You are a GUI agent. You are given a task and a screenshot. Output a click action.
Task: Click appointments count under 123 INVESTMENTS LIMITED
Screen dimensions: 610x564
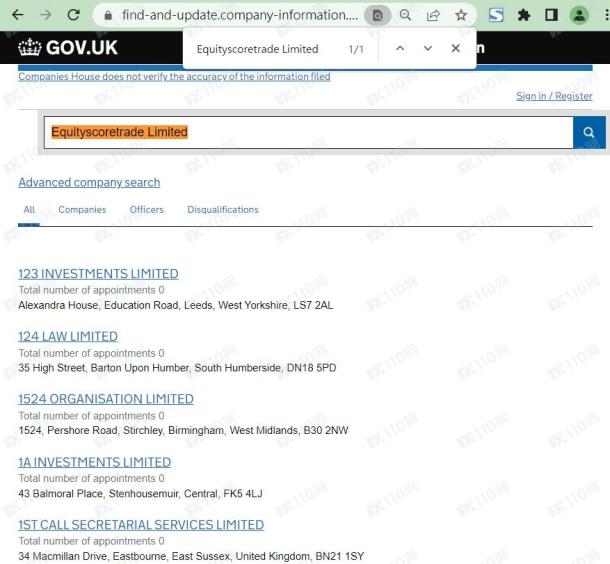(91, 290)
